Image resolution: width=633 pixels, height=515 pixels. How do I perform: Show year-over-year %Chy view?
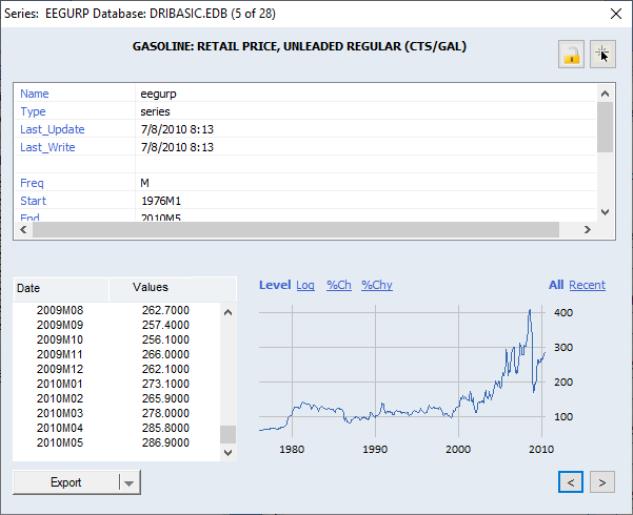pyautogui.click(x=376, y=285)
